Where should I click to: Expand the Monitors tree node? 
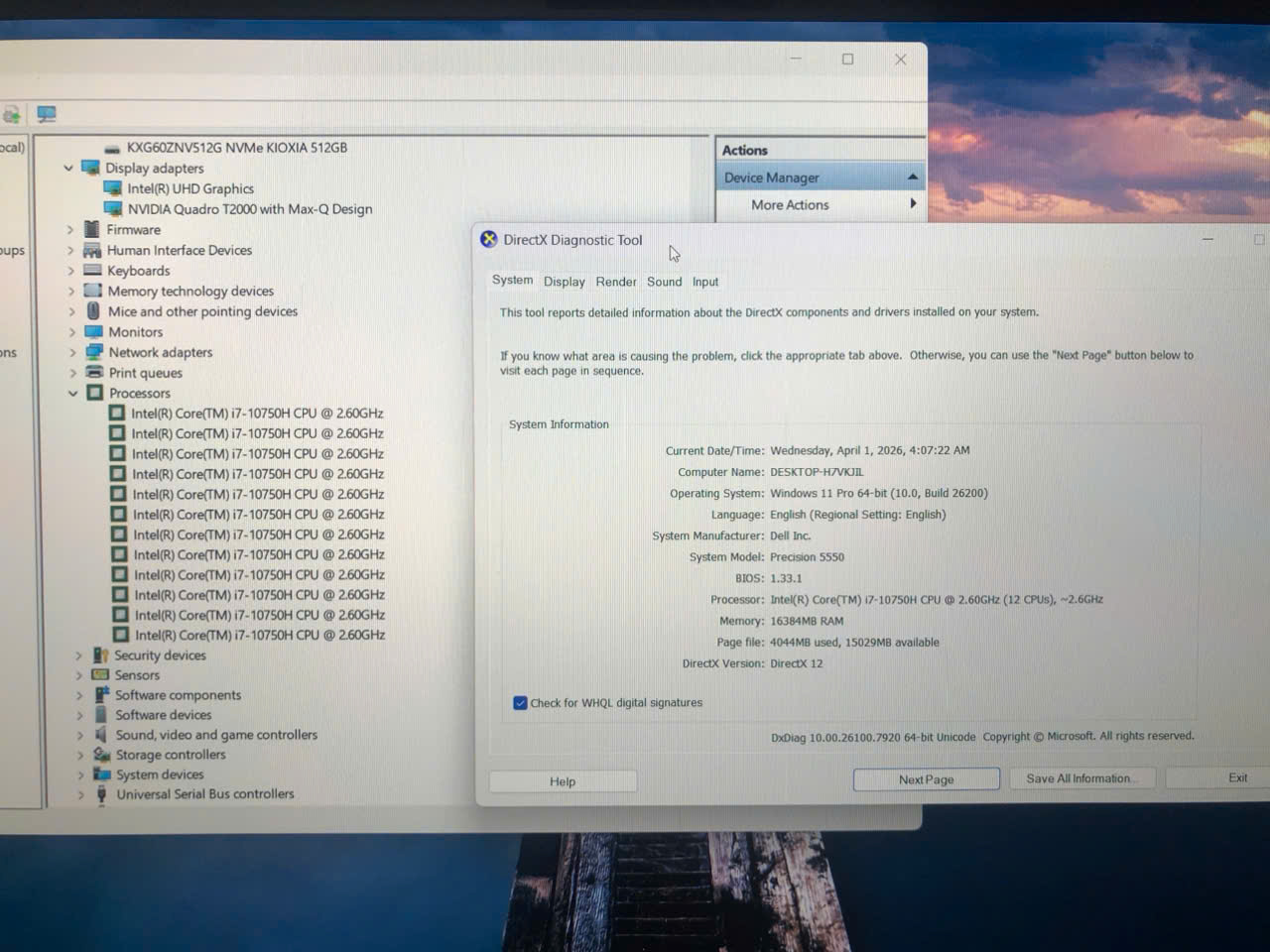pyautogui.click(x=72, y=332)
